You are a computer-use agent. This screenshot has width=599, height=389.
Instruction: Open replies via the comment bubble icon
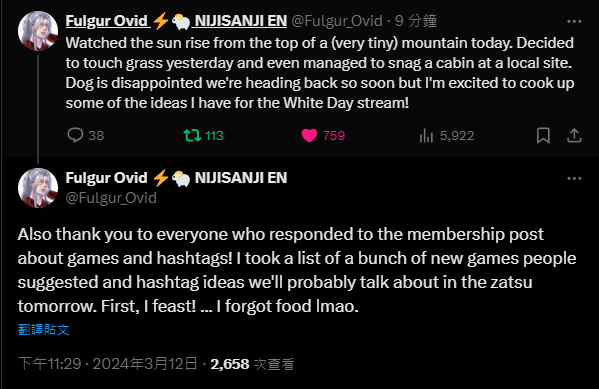(x=75, y=135)
